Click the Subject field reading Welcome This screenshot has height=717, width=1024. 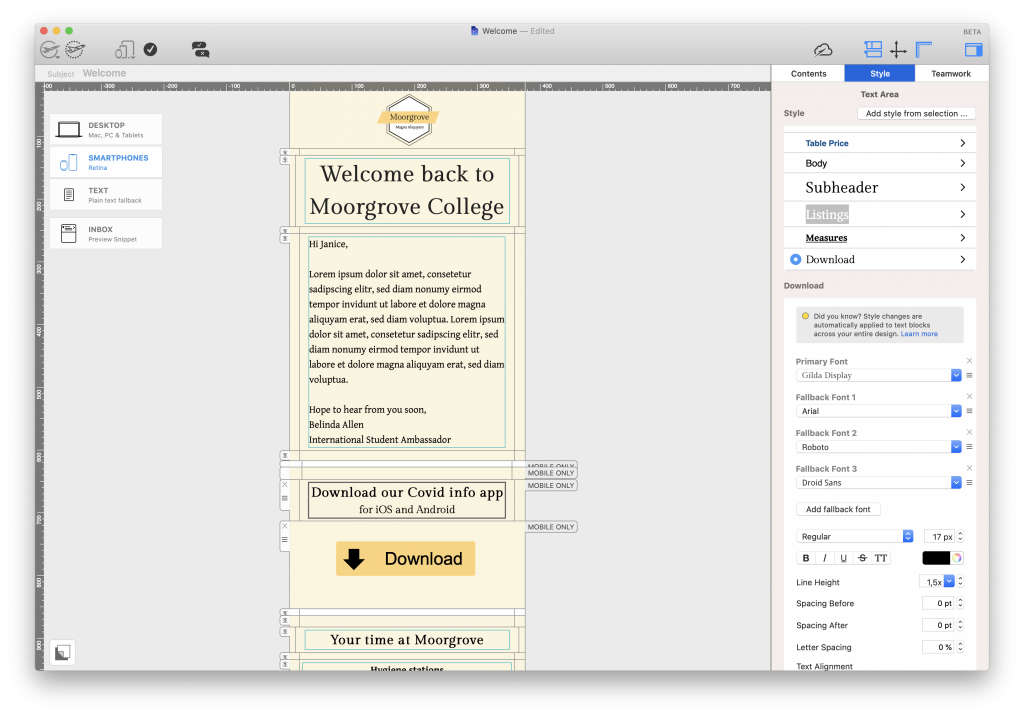coord(104,73)
